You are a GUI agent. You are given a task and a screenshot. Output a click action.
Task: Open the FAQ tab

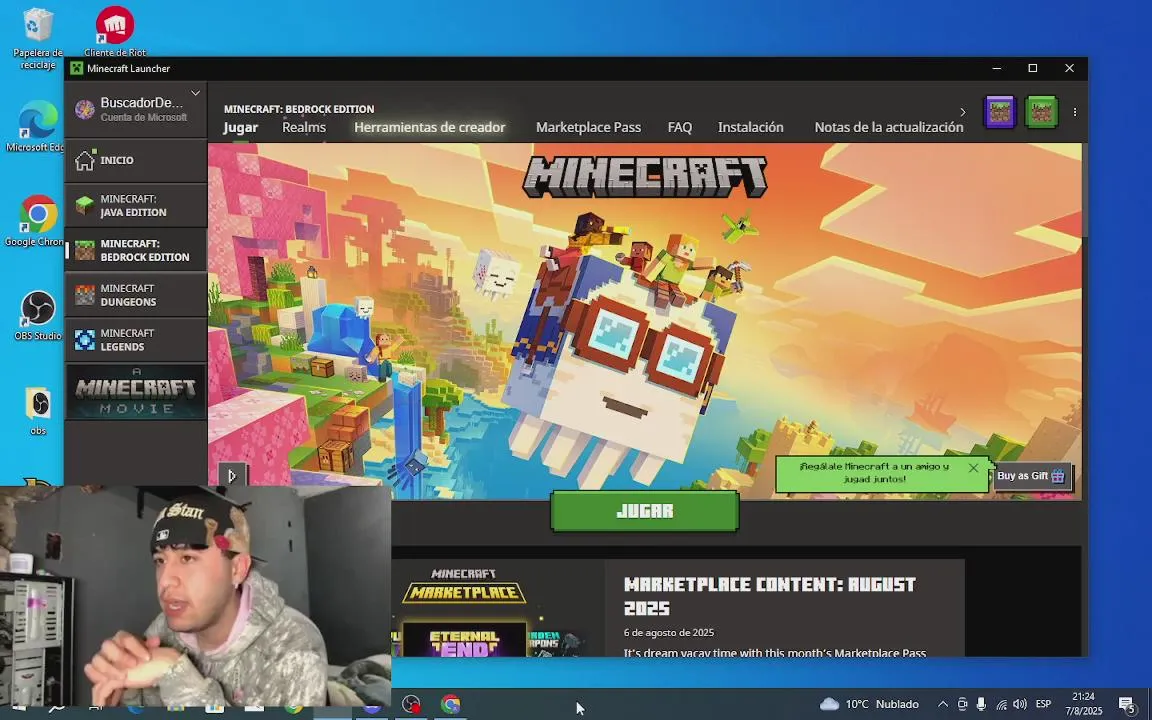click(680, 127)
